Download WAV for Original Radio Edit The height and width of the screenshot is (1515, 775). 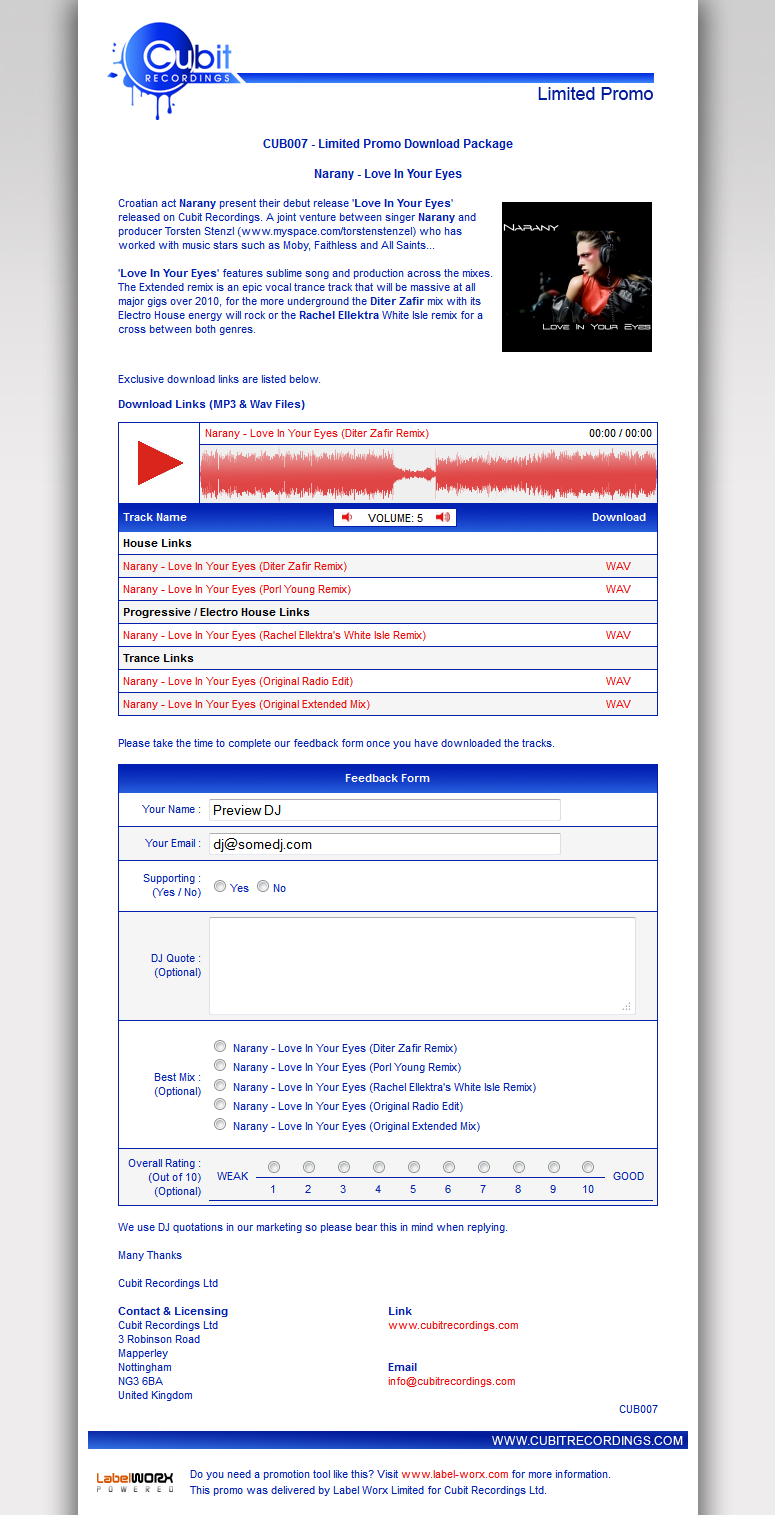pos(618,681)
